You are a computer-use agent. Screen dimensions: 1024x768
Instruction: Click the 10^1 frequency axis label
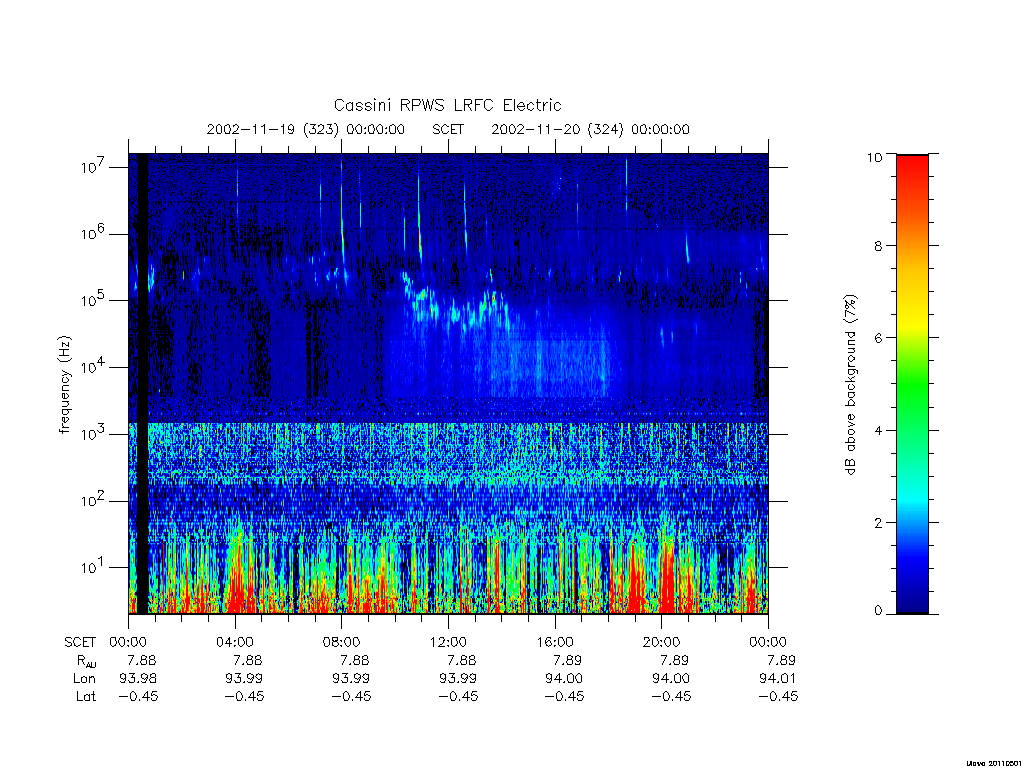pyautogui.click(x=94, y=566)
